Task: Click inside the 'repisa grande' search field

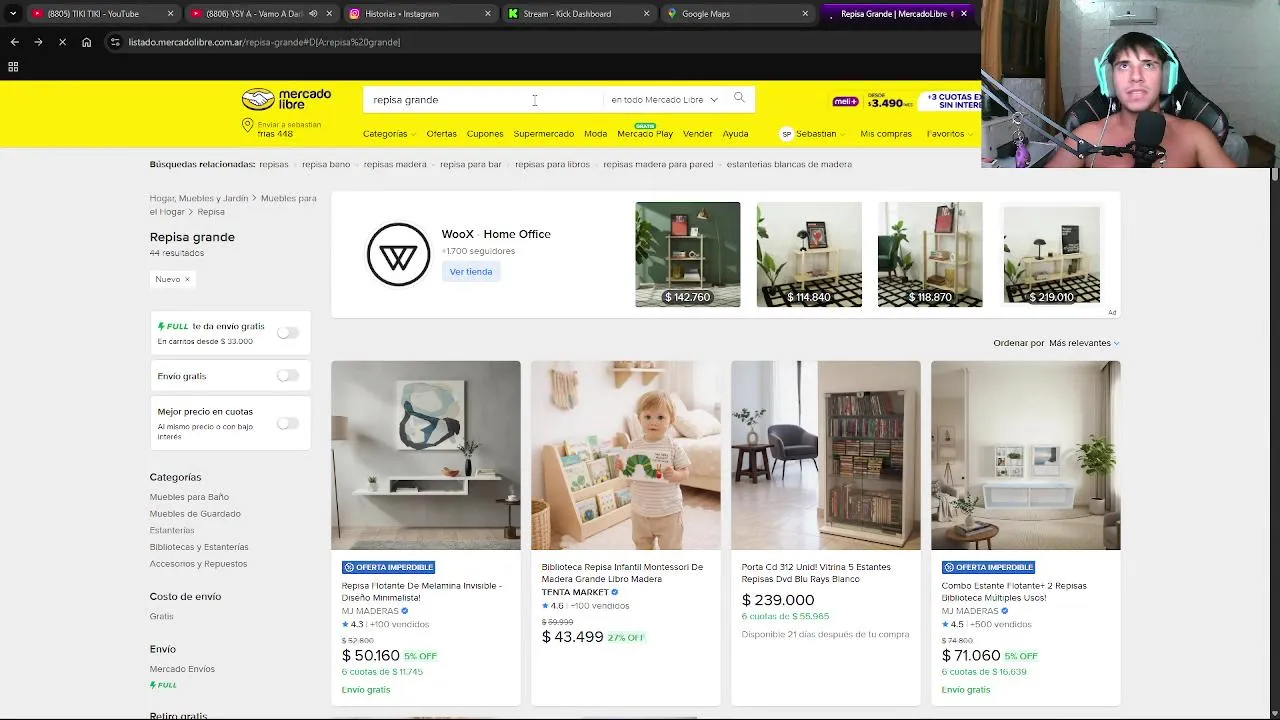Action: click(x=483, y=100)
